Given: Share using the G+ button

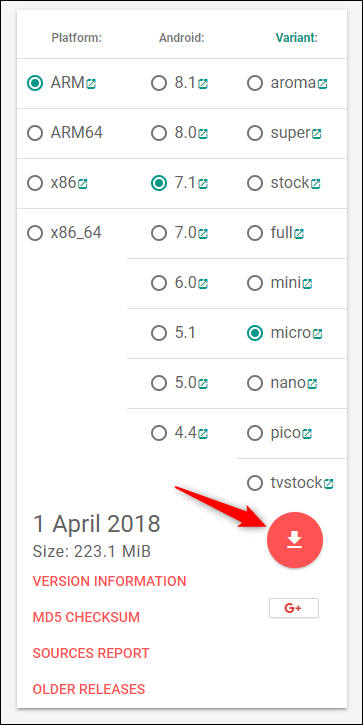Looking at the screenshot, I should pos(294,608).
